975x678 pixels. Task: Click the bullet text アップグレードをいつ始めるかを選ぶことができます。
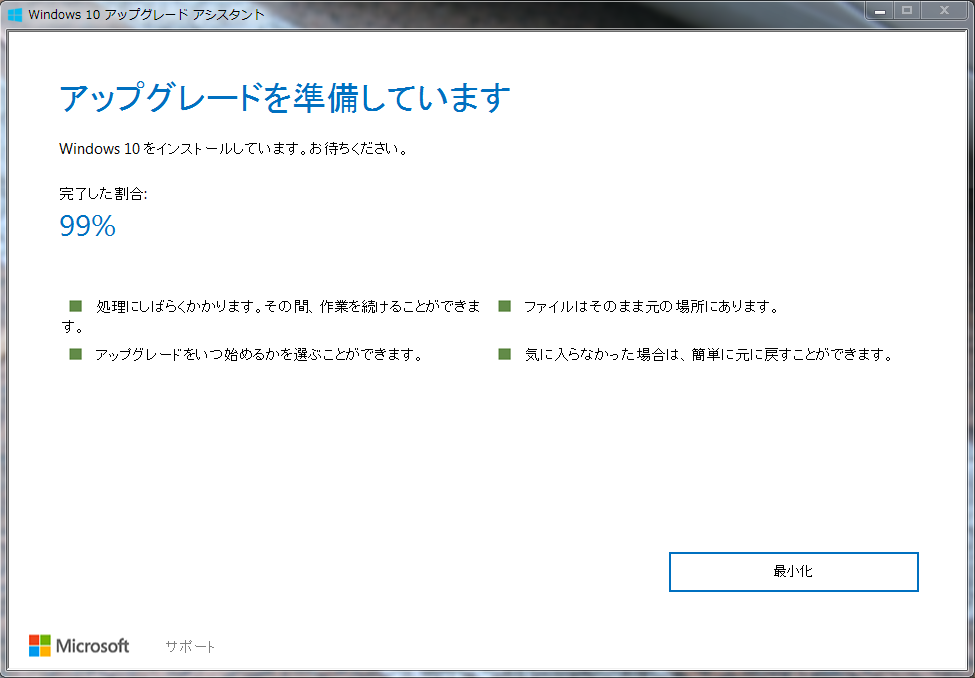pyautogui.click(x=259, y=355)
